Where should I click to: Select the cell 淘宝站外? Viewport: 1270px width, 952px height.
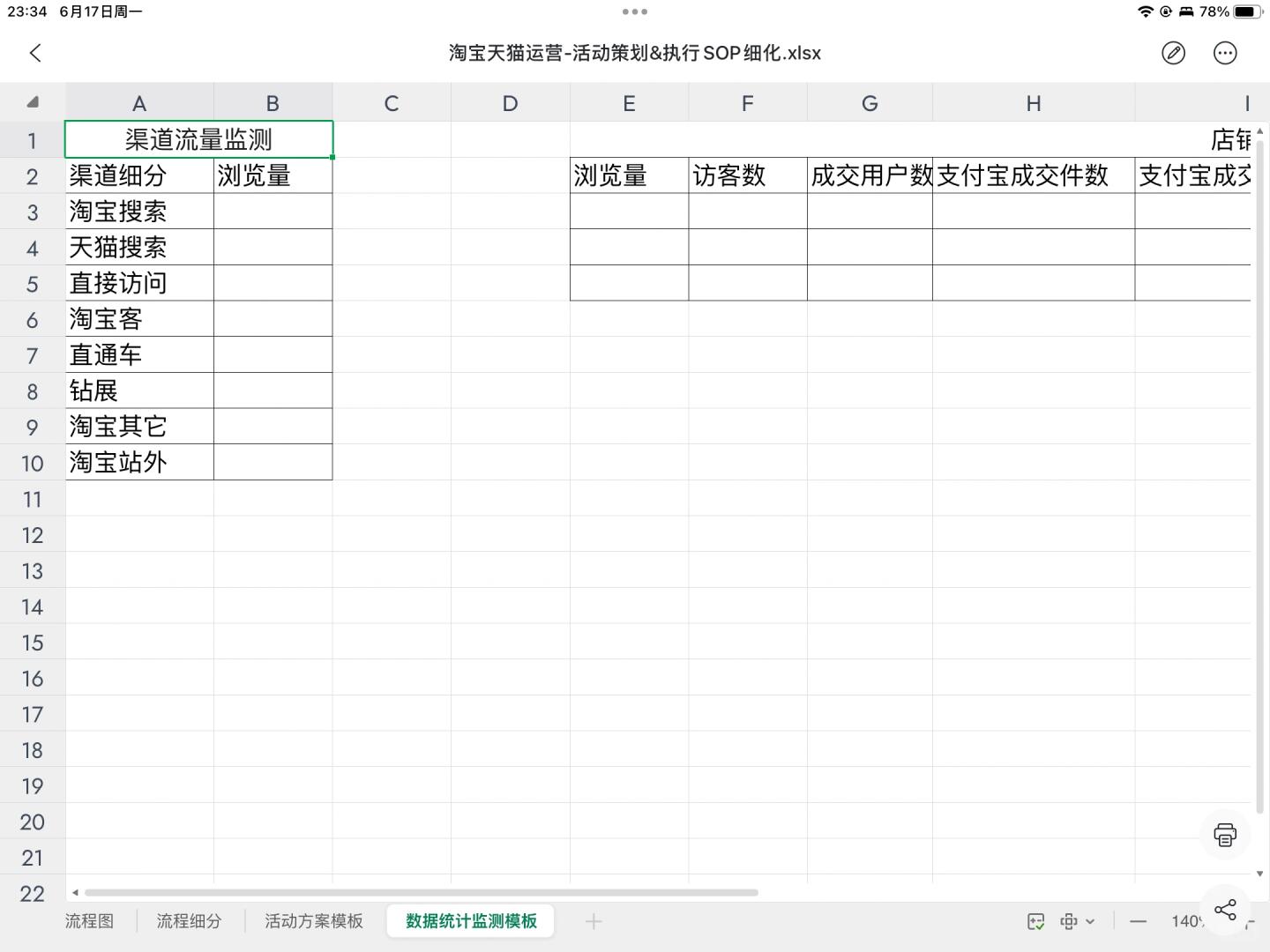tap(139, 462)
